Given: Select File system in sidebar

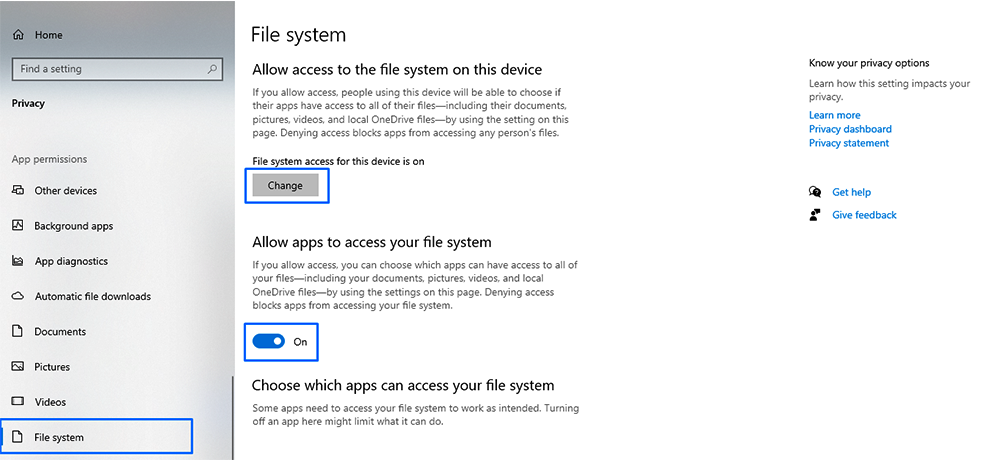Looking at the screenshot, I should tap(97, 437).
